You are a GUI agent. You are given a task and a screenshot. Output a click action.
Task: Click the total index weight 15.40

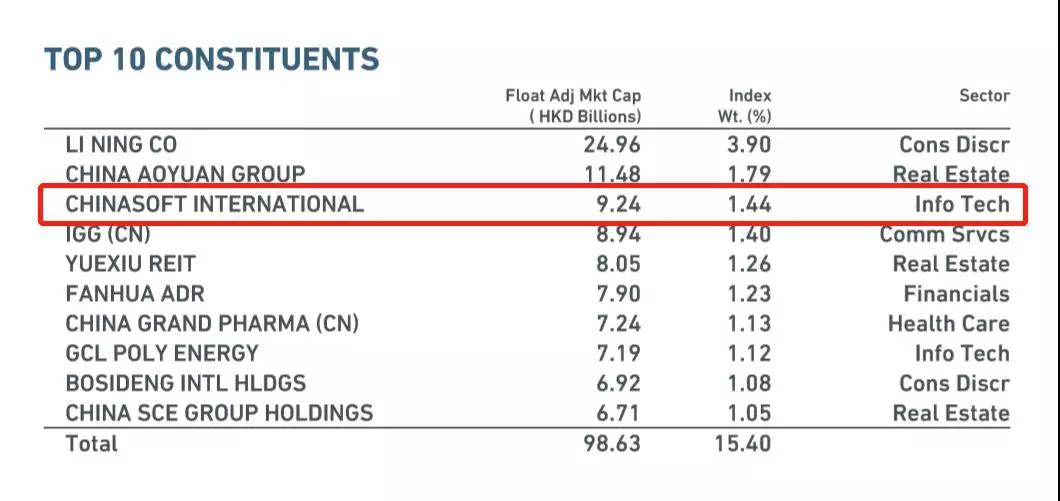coord(742,443)
